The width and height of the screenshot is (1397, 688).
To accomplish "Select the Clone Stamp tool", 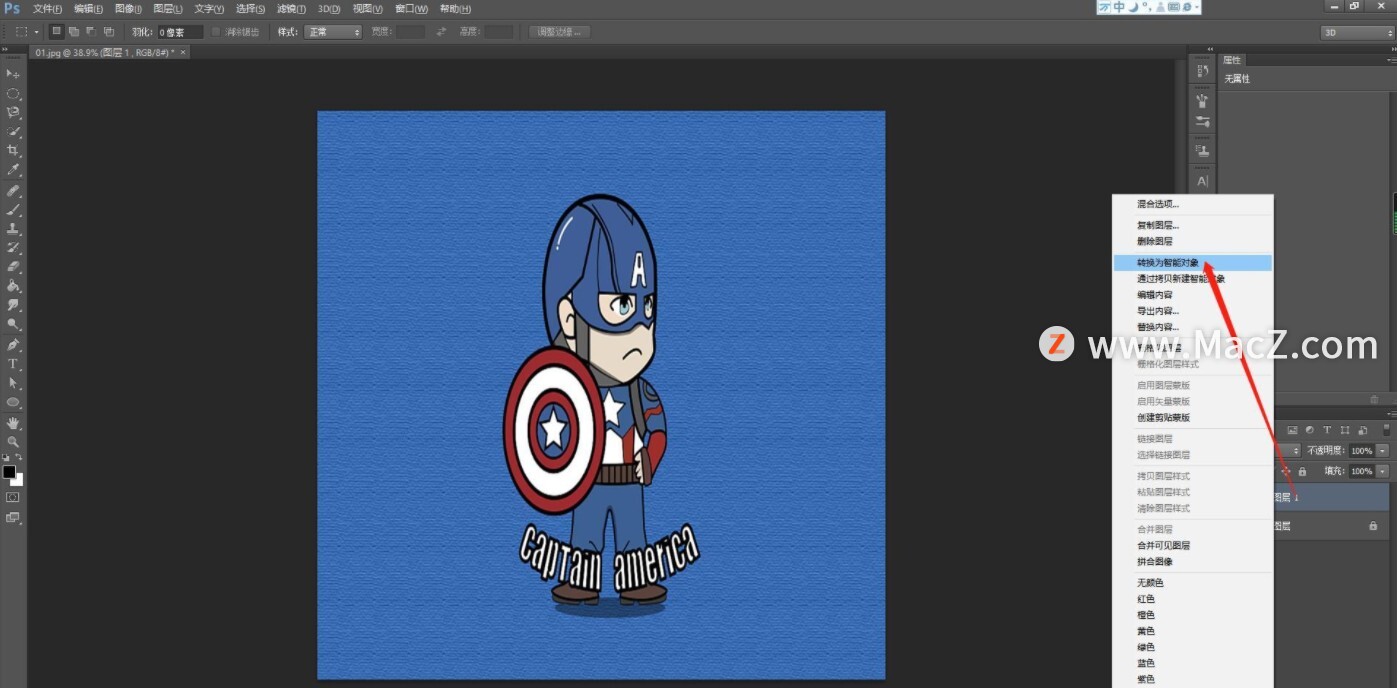I will tap(13, 228).
